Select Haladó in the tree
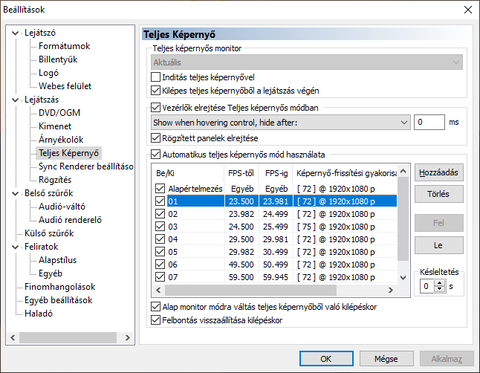 tap(38, 313)
